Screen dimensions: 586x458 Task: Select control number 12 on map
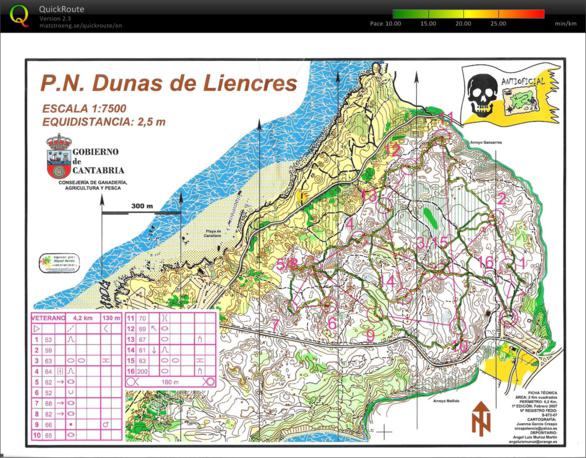[392, 150]
